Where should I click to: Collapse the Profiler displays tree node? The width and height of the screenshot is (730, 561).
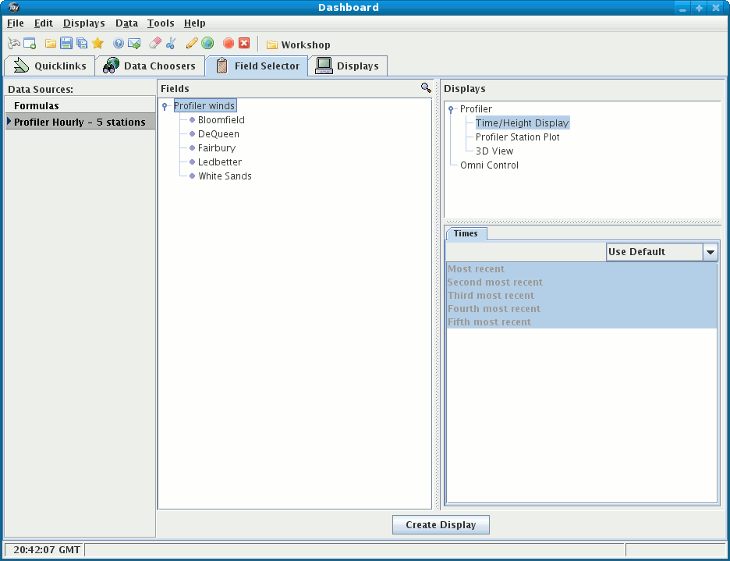[x=451, y=110]
